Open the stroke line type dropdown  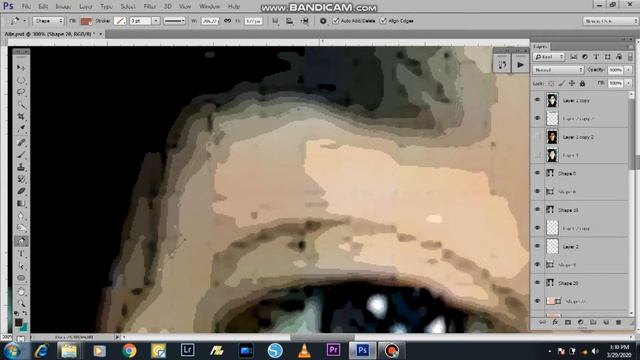tap(174, 21)
